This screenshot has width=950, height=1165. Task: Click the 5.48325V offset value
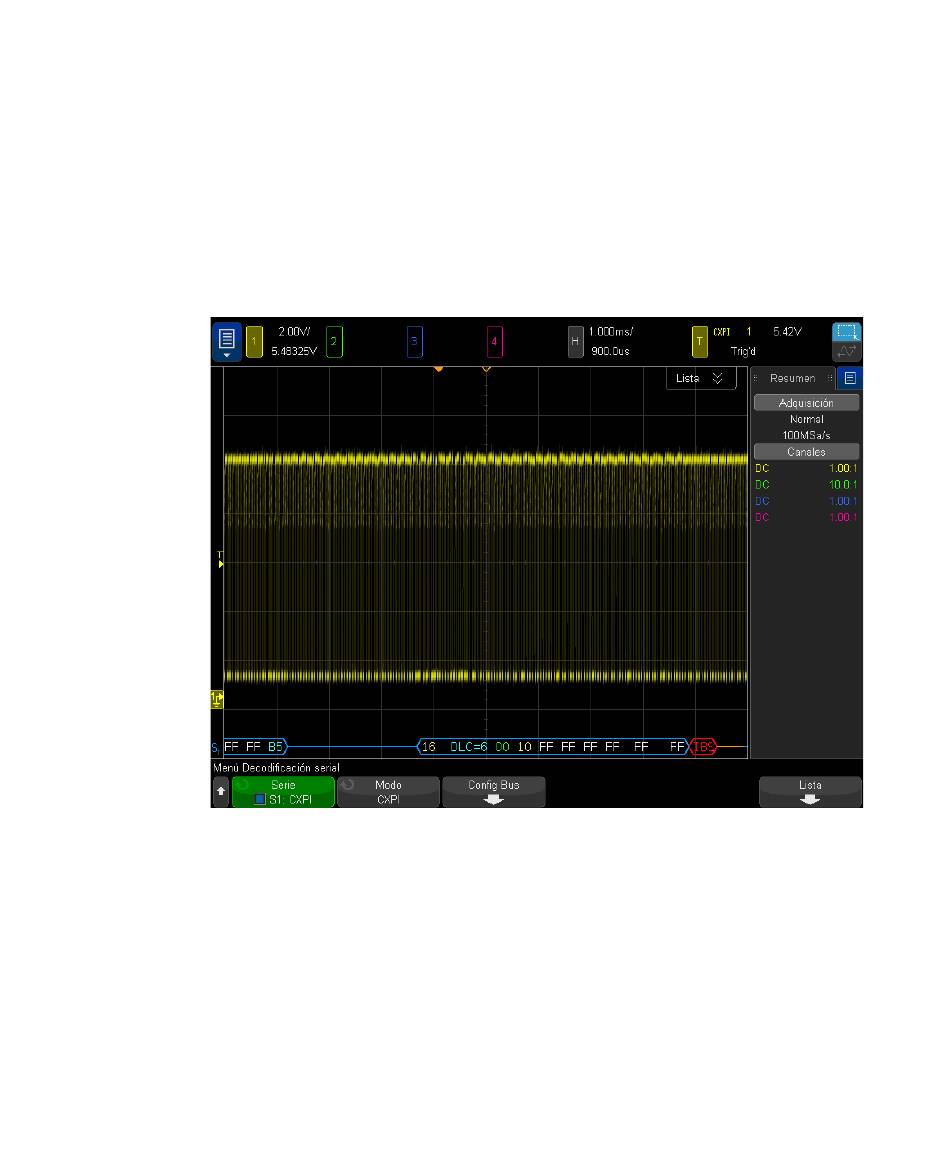(x=294, y=351)
